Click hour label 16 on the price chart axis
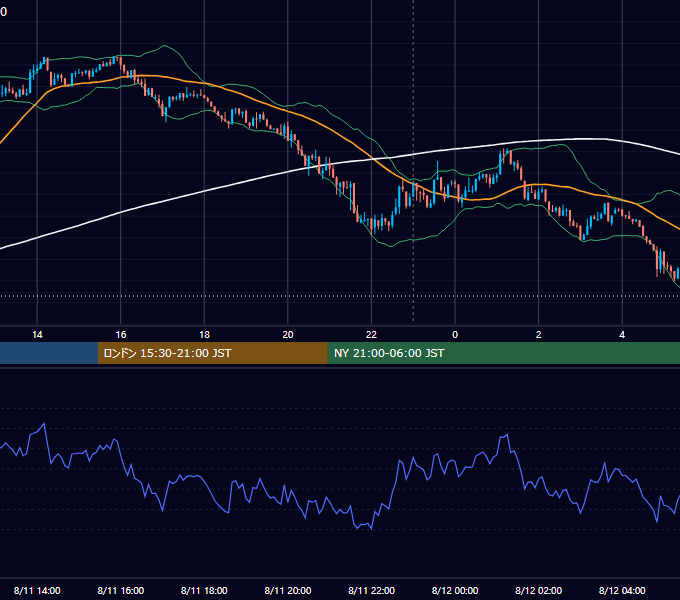The image size is (680, 600). point(121,335)
